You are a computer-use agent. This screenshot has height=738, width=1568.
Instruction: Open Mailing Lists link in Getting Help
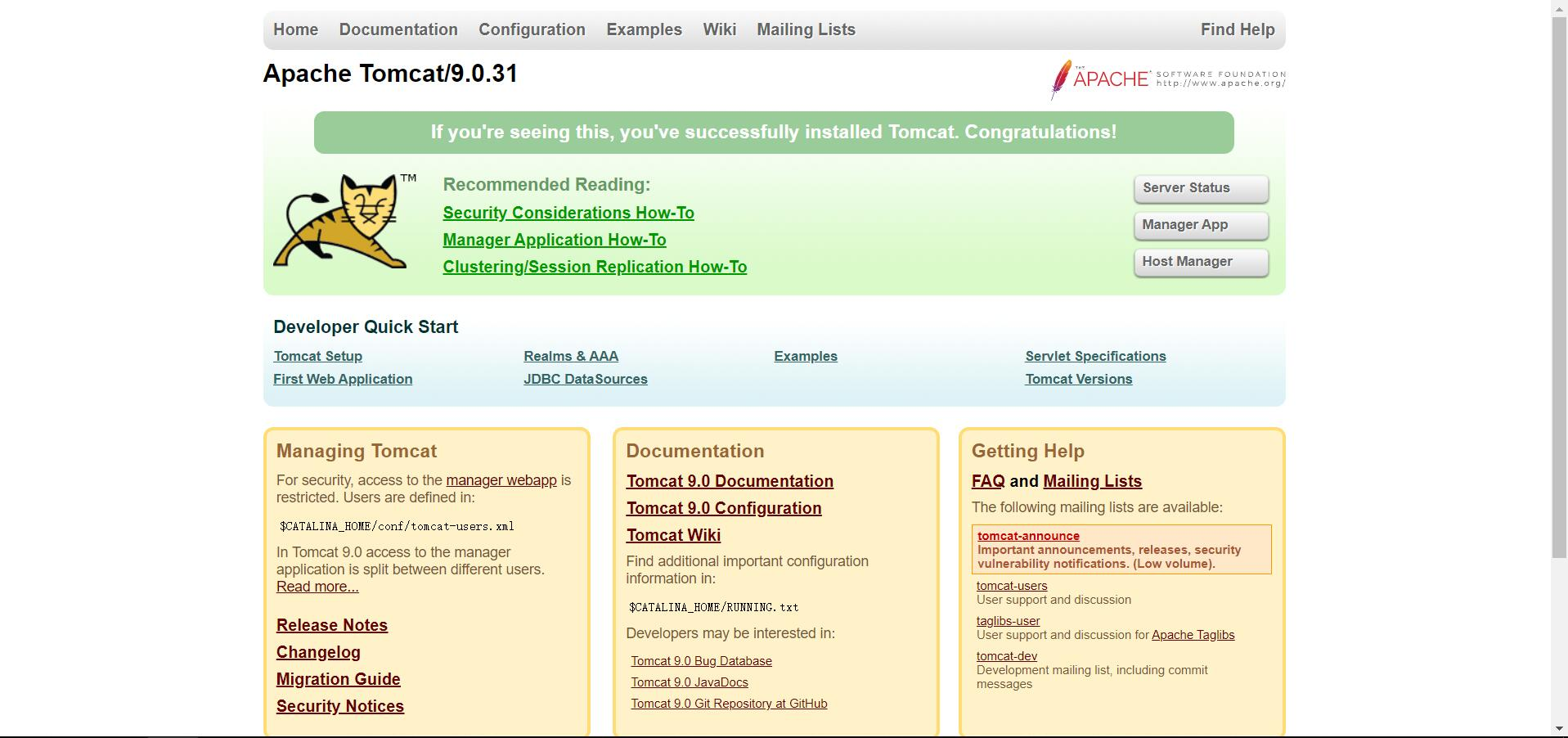point(1092,481)
